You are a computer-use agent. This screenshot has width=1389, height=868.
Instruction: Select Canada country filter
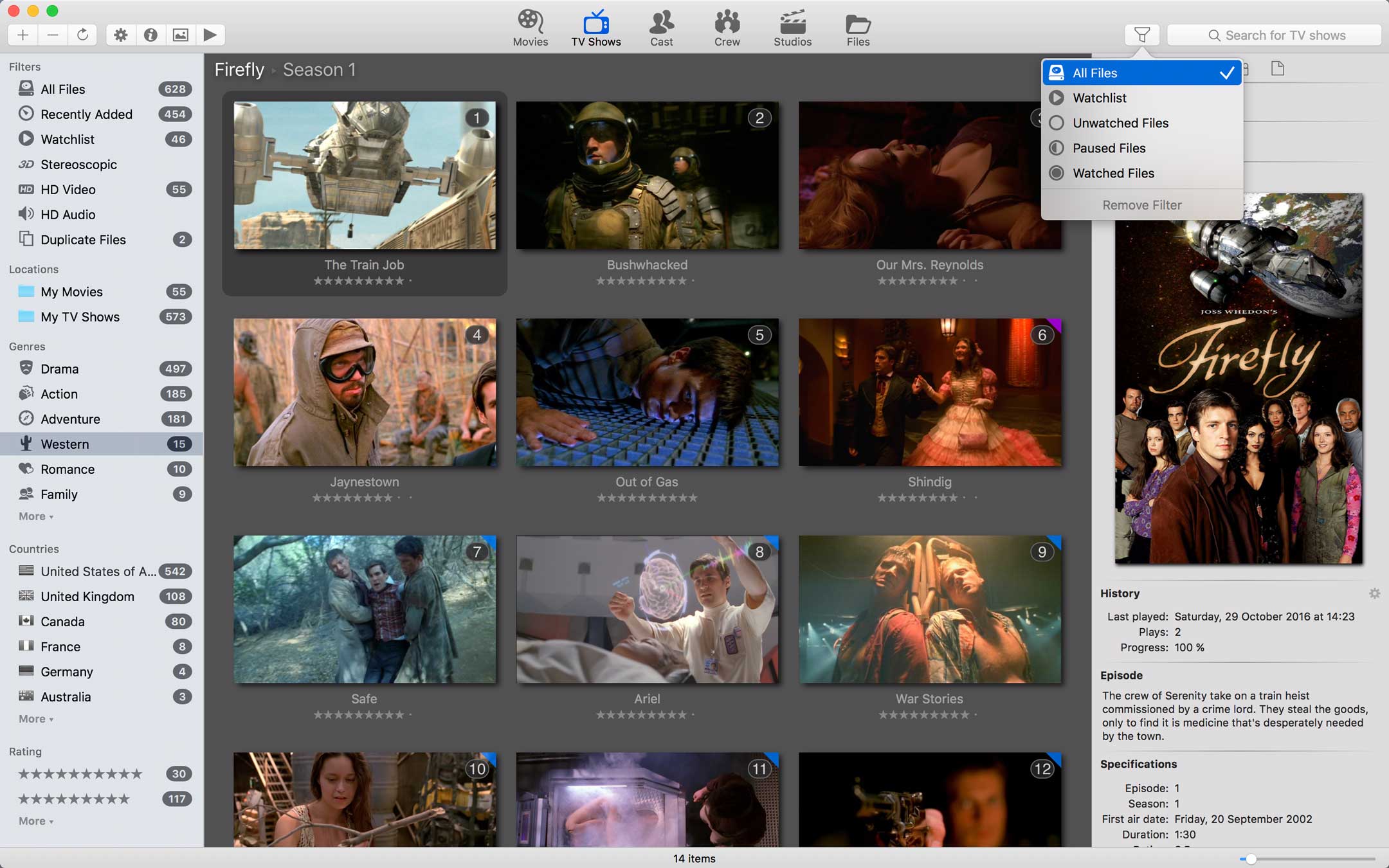pyautogui.click(x=102, y=622)
